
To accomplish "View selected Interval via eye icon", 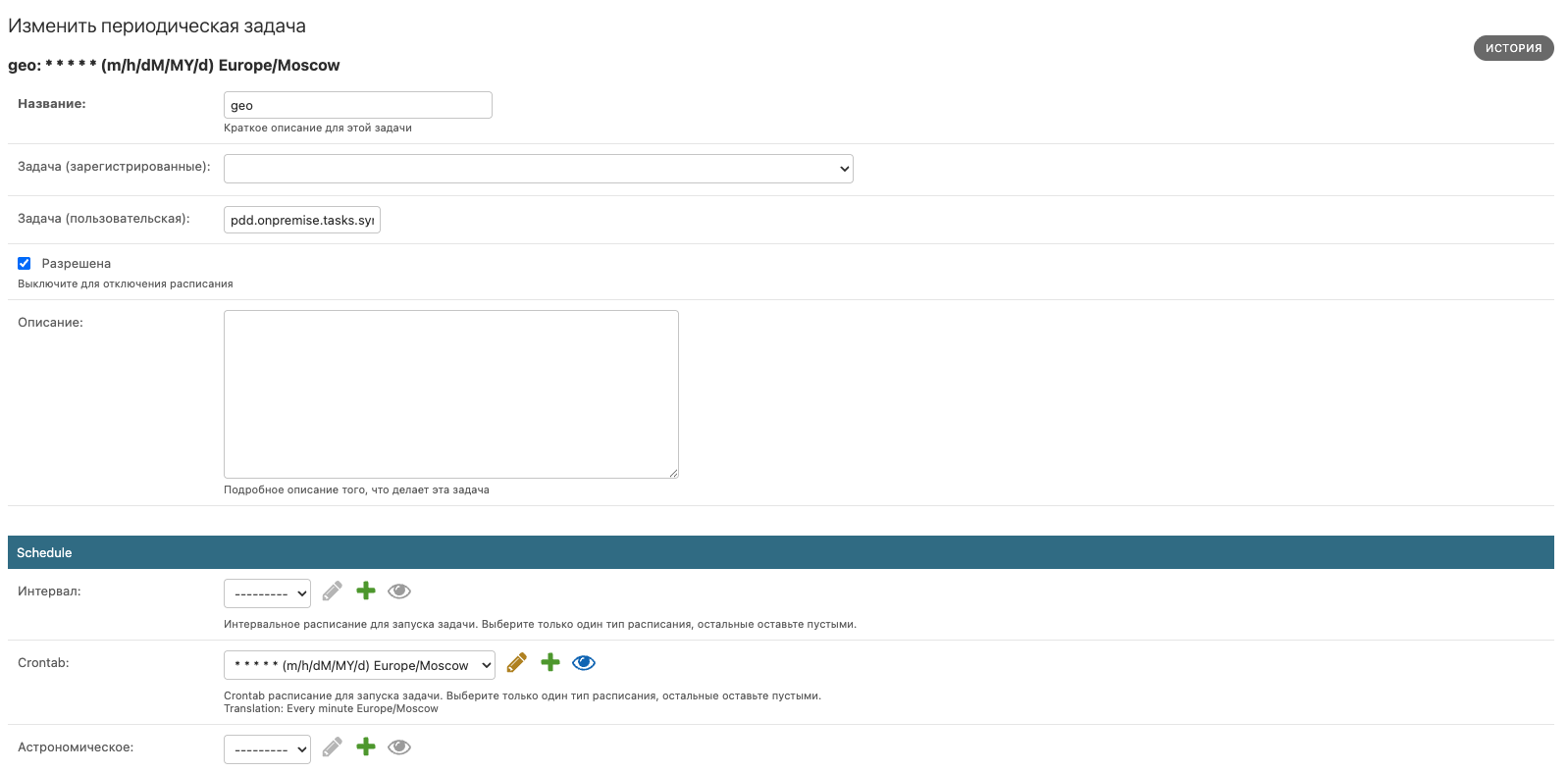I will (x=399, y=591).
